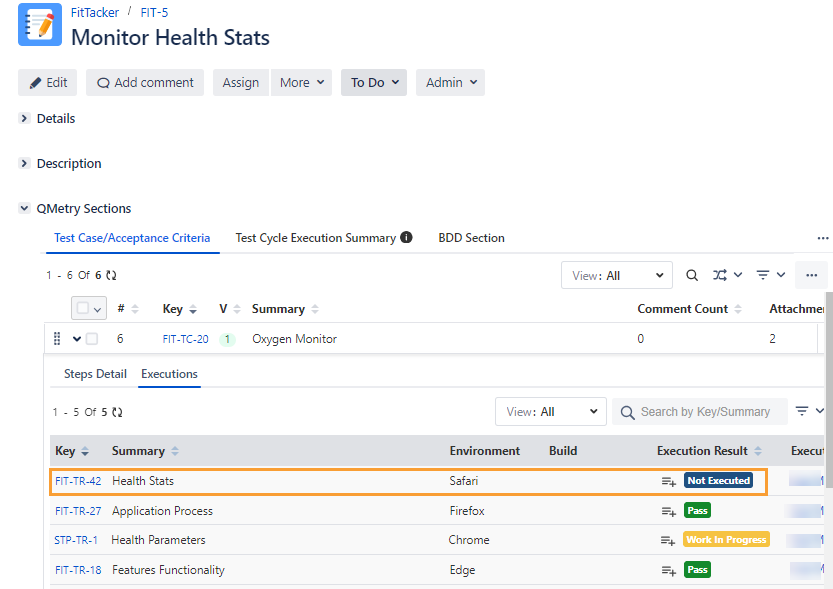833x589 pixels.
Task: Sort executions by Summary column
Action: tap(175, 451)
